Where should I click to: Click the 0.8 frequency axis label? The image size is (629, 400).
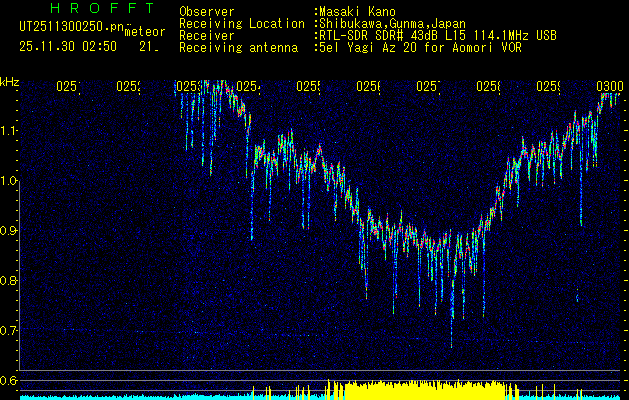coord(9,280)
